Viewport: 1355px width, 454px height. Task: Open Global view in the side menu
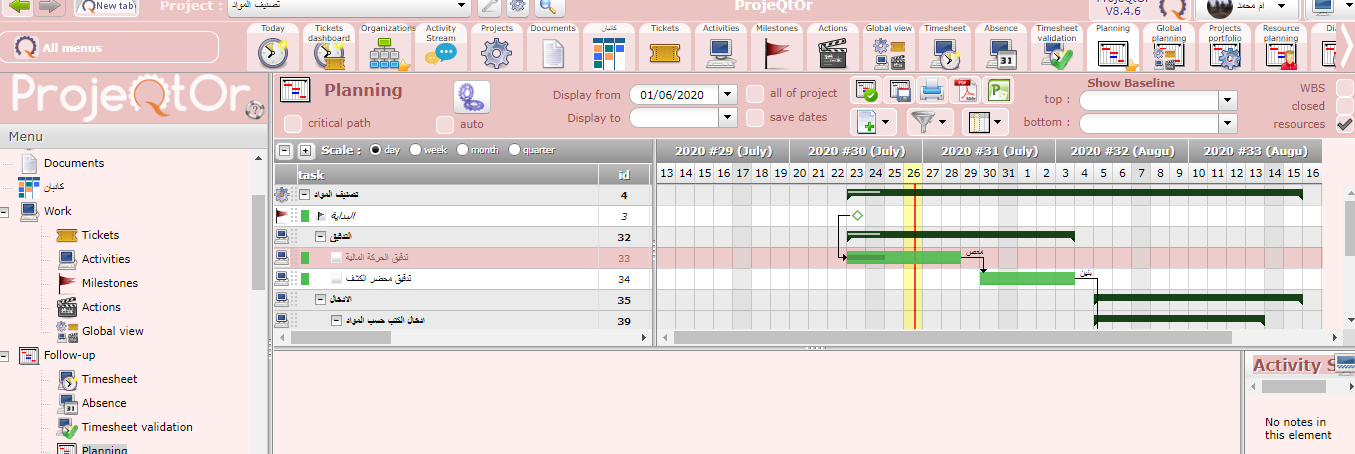click(x=113, y=331)
